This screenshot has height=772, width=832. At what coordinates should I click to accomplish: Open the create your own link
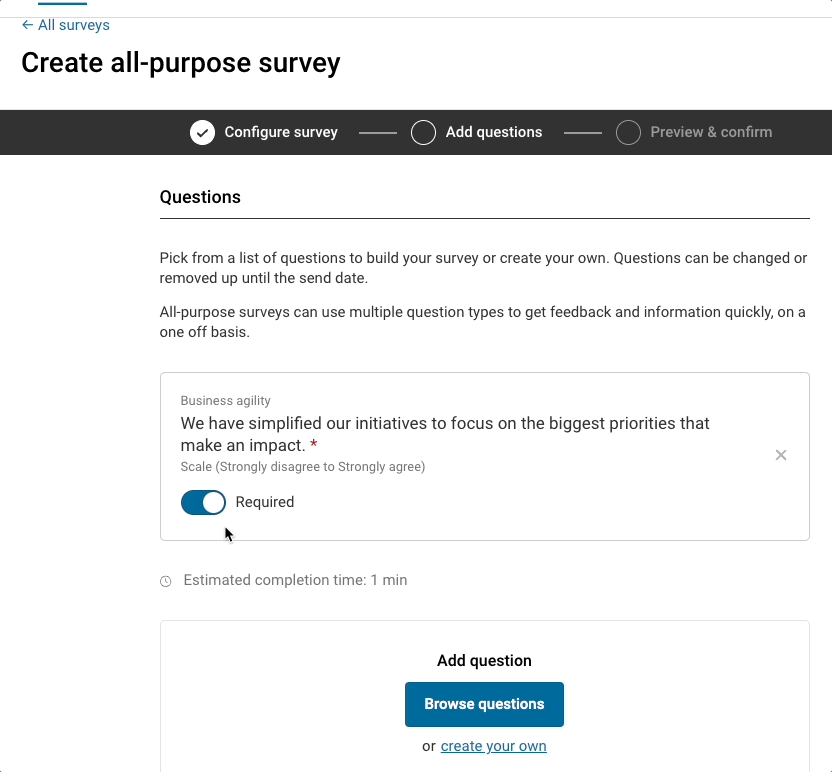click(493, 746)
